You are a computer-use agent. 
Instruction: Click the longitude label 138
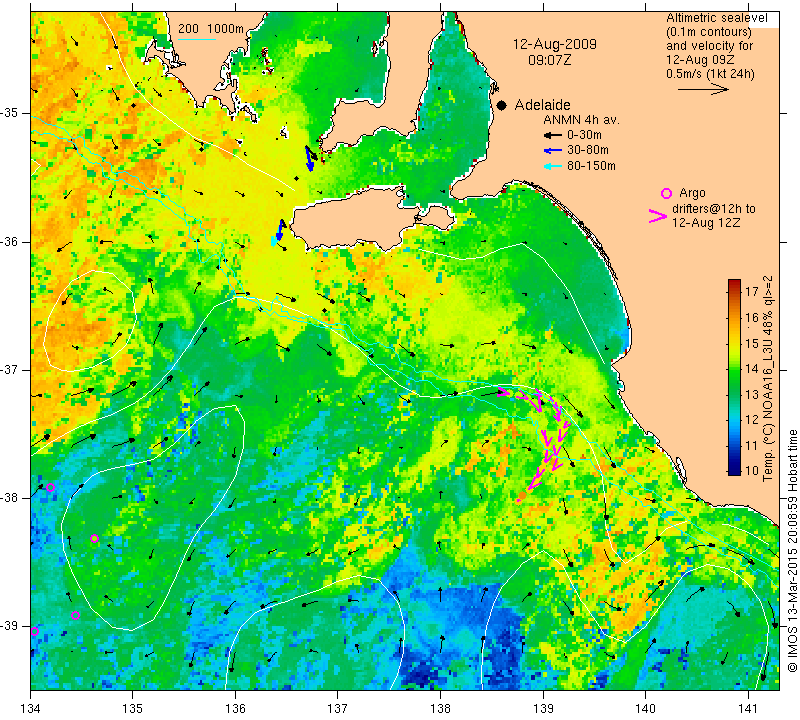click(440, 709)
